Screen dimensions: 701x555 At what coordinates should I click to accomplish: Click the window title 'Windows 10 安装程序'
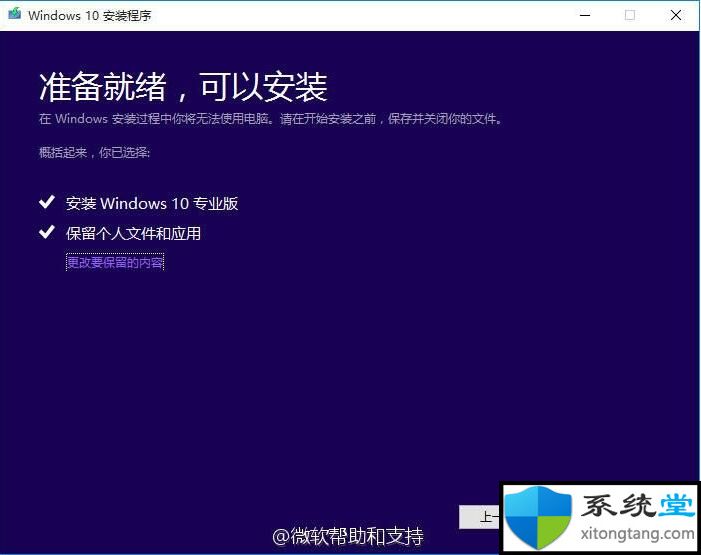pyautogui.click(x=89, y=16)
